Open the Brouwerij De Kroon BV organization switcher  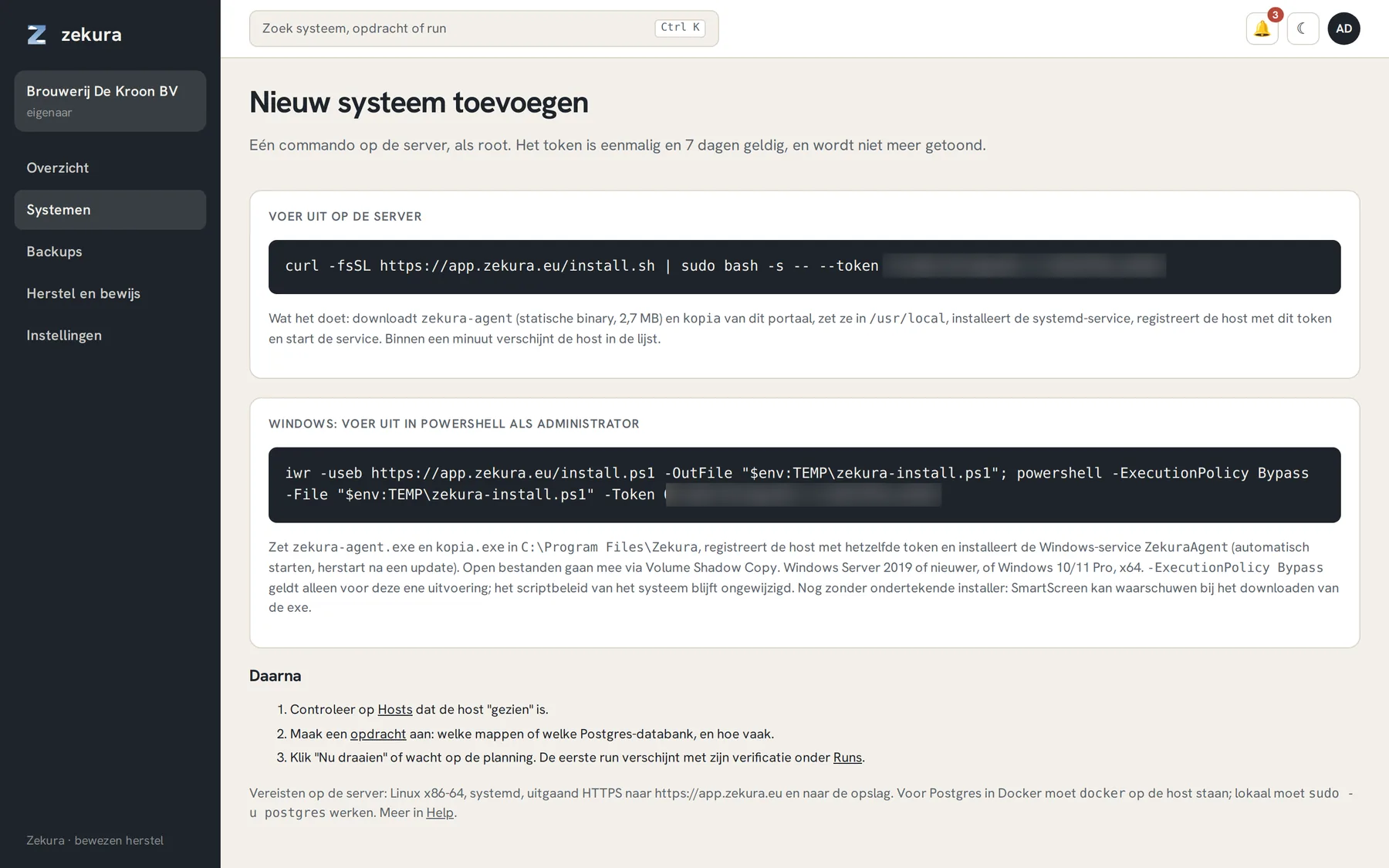(x=110, y=101)
